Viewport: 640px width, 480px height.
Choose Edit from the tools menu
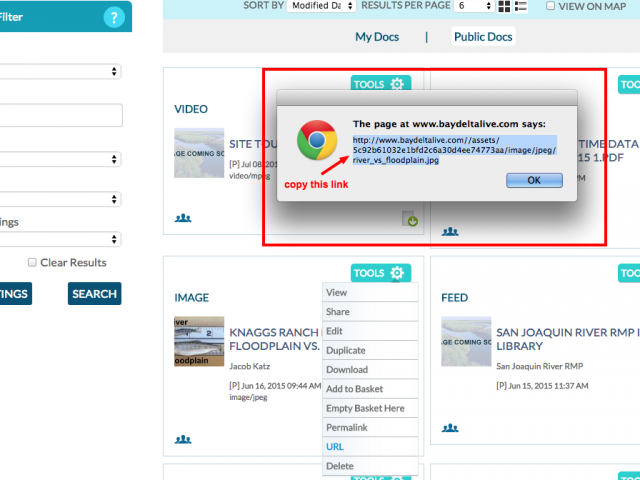click(370, 331)
